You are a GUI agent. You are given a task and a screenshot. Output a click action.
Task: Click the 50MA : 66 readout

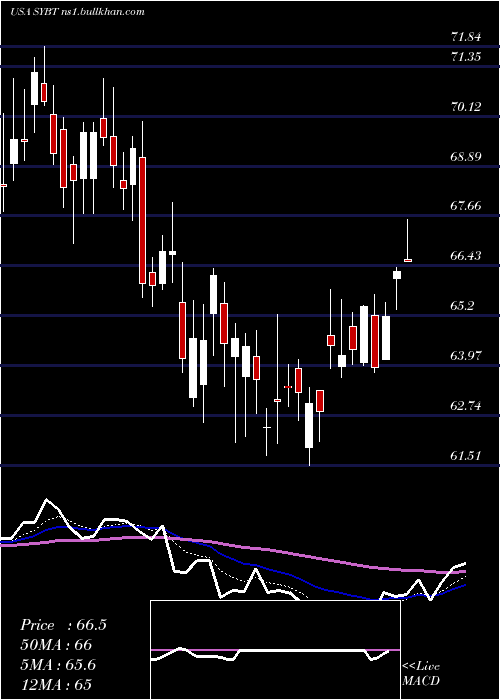point(56,645)
